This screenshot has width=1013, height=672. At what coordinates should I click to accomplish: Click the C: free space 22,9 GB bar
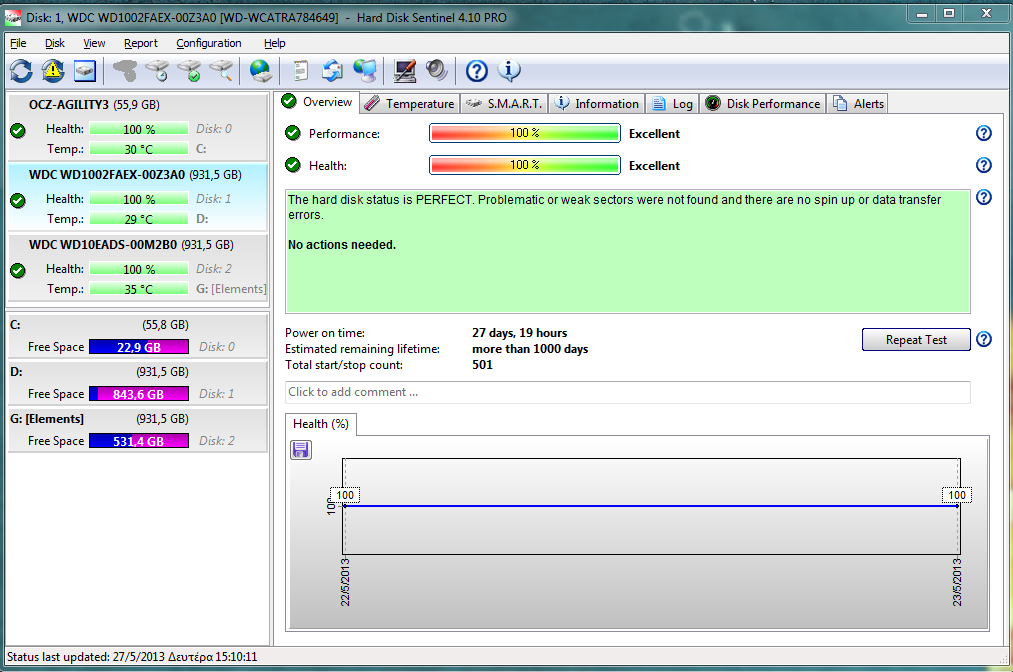[139, 347]
